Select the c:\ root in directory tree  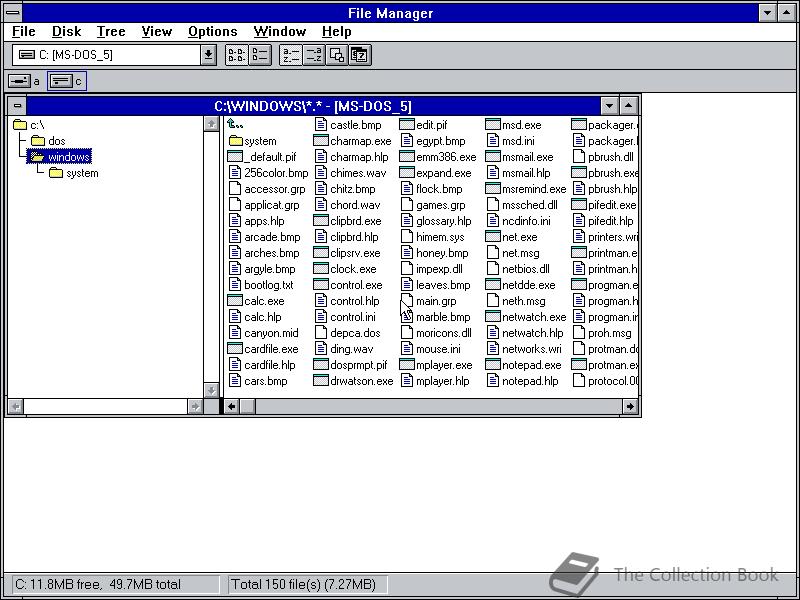pyautogui.click(x=30, y=124)
